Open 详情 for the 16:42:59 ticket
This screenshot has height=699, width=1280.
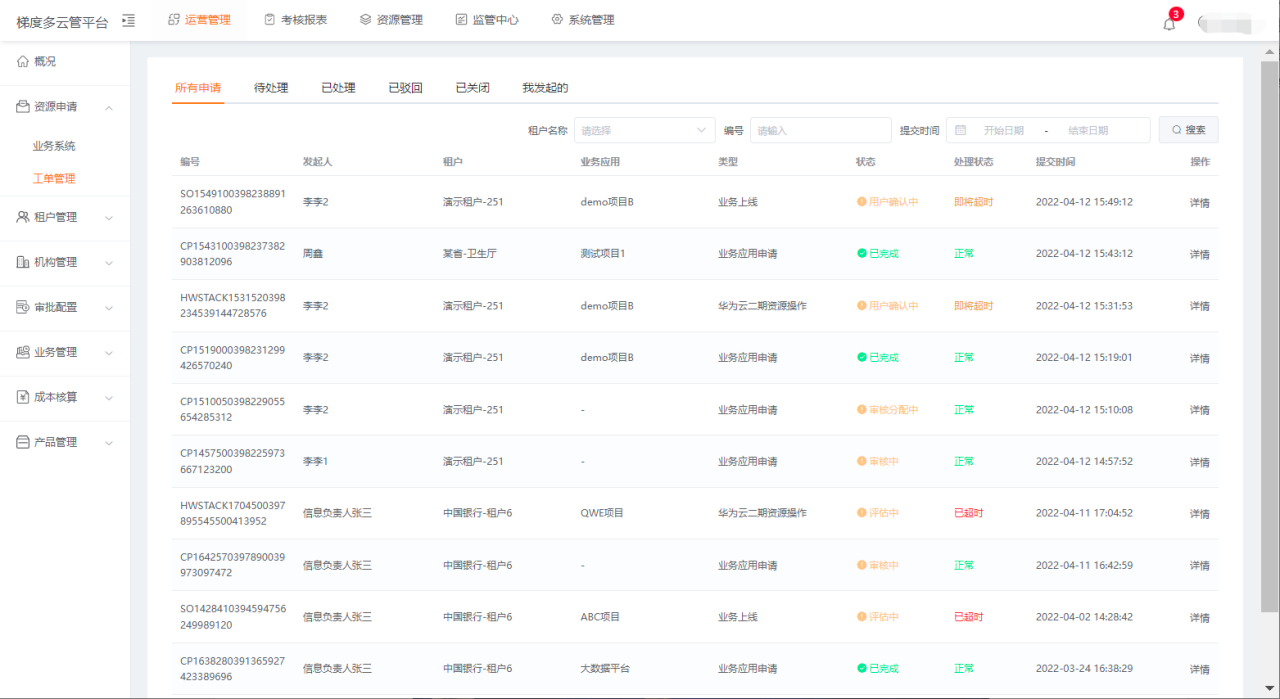[1200, 566]
